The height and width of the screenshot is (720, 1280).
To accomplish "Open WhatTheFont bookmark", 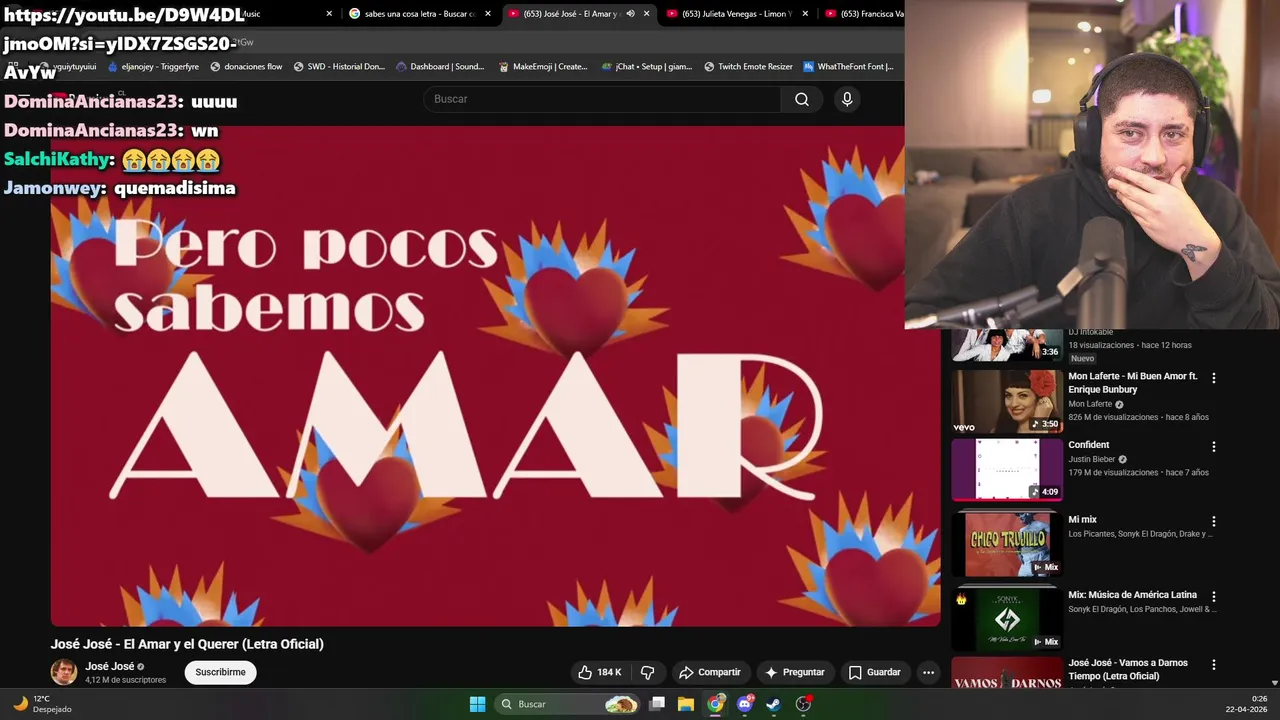I will 849,67.
